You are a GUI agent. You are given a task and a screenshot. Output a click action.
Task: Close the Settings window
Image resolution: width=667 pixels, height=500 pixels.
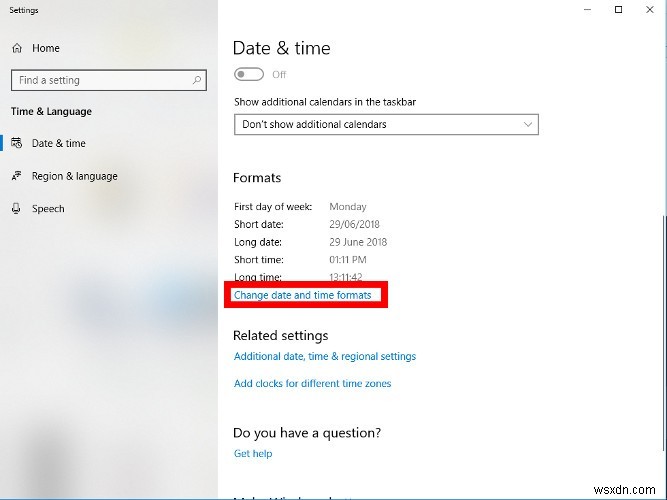point(650,10)
